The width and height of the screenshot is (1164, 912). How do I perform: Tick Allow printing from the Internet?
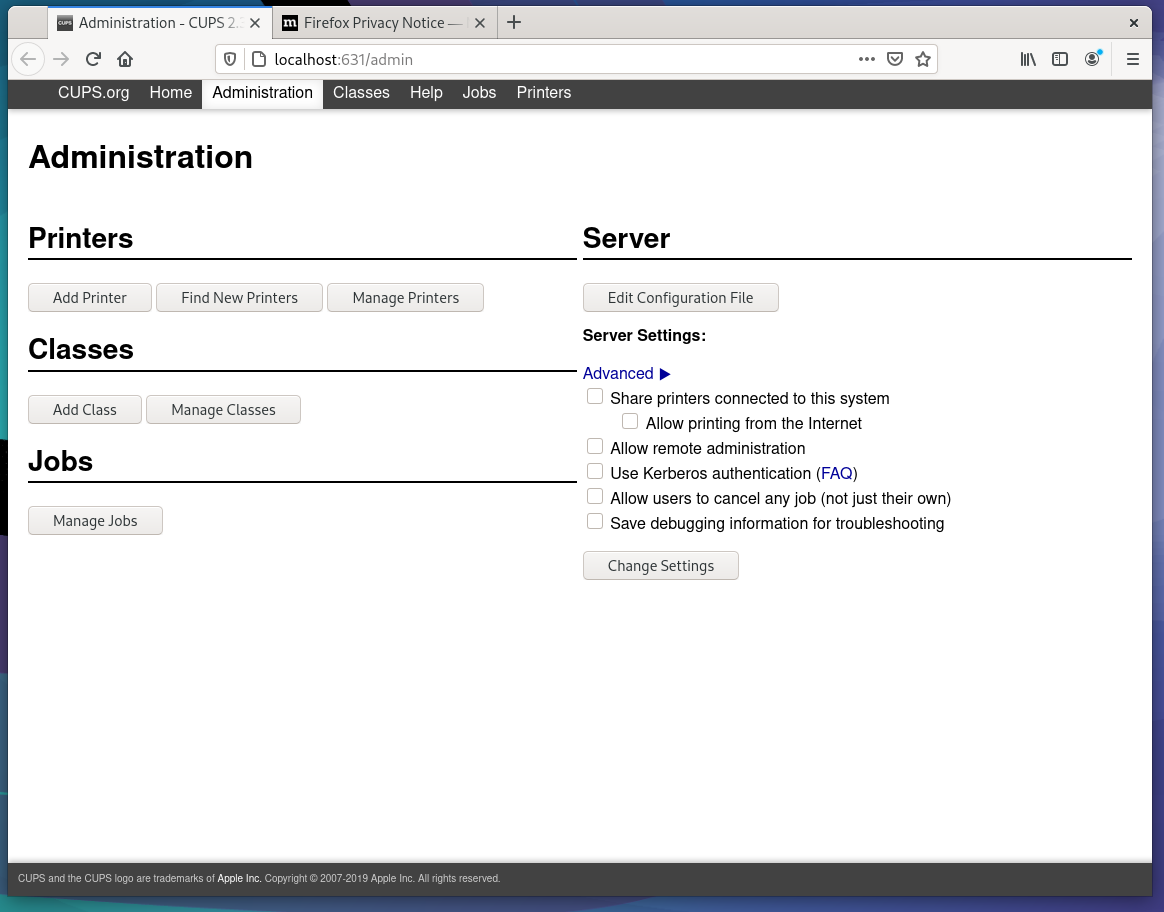[630, 421]
